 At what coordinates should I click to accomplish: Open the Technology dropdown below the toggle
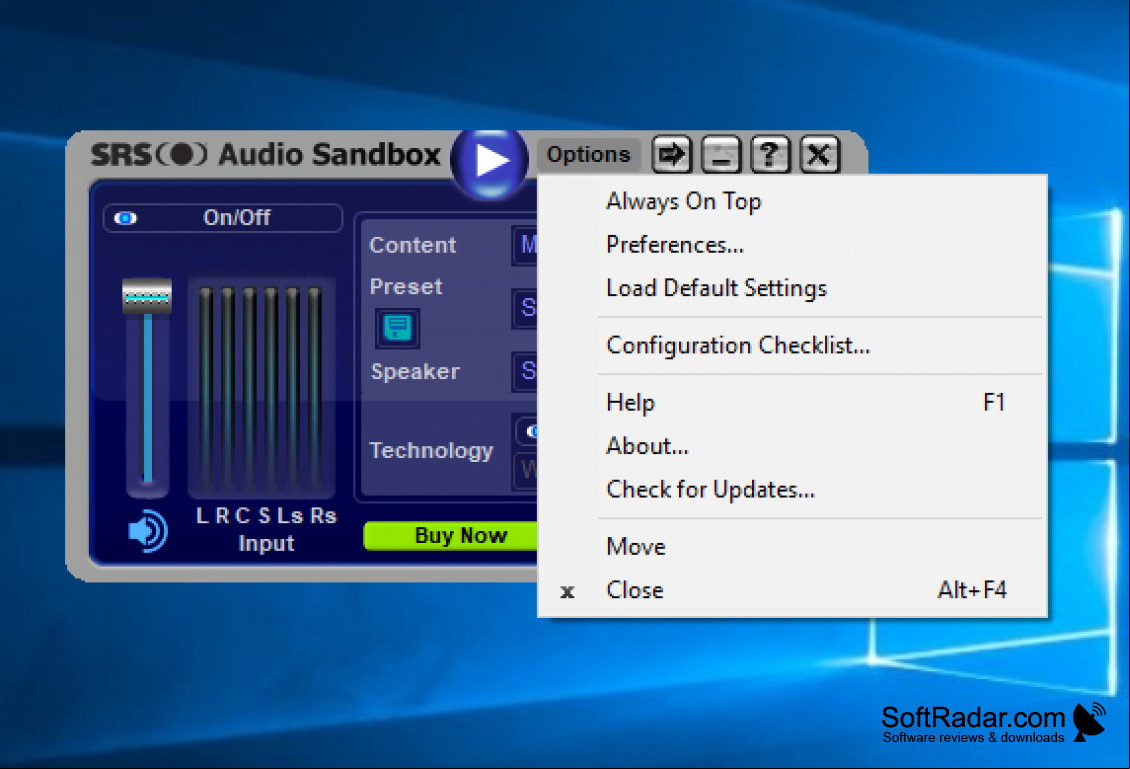527,470
